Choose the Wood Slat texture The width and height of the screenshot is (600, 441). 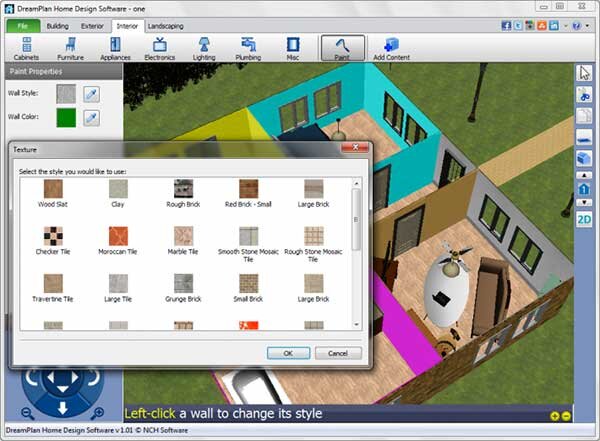pyautogui.click(x=53, y=194)
